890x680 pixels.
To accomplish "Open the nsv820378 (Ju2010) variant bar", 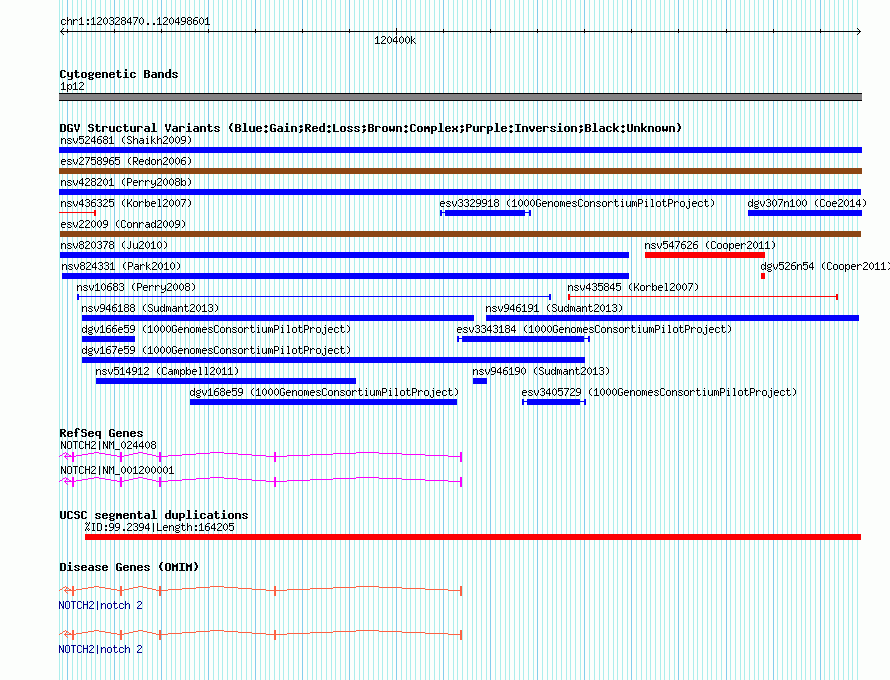I will (344, 255).
